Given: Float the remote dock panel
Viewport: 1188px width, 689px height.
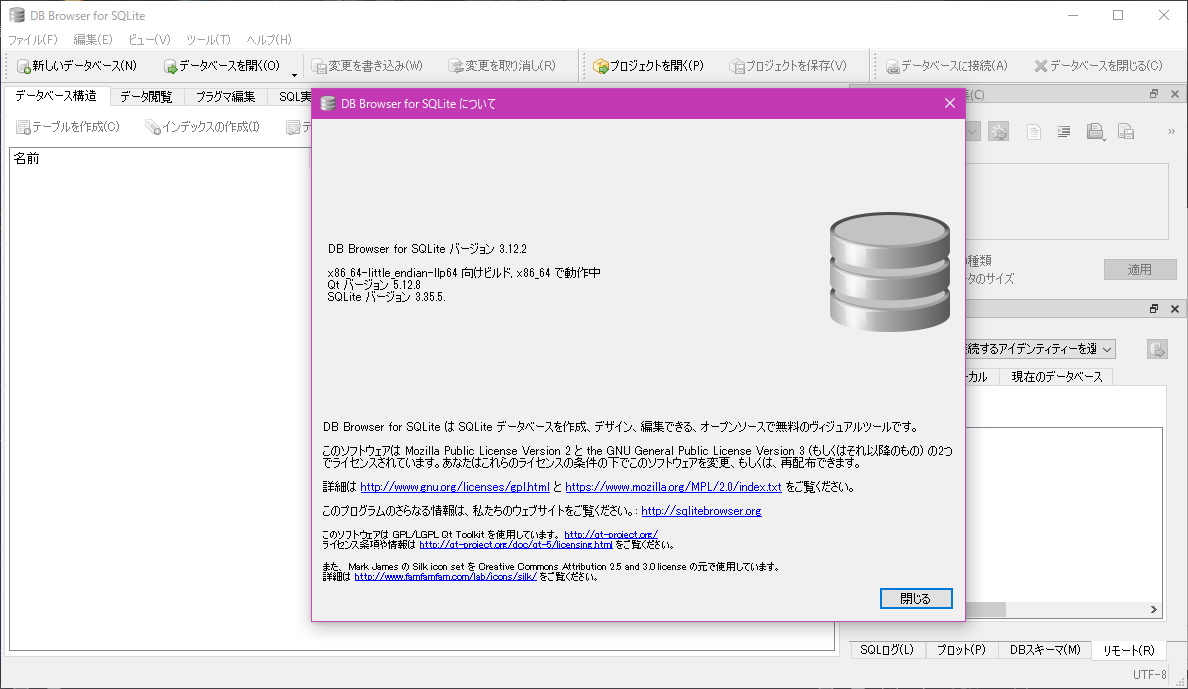Looking at the screenshot, I should 1154,308.
